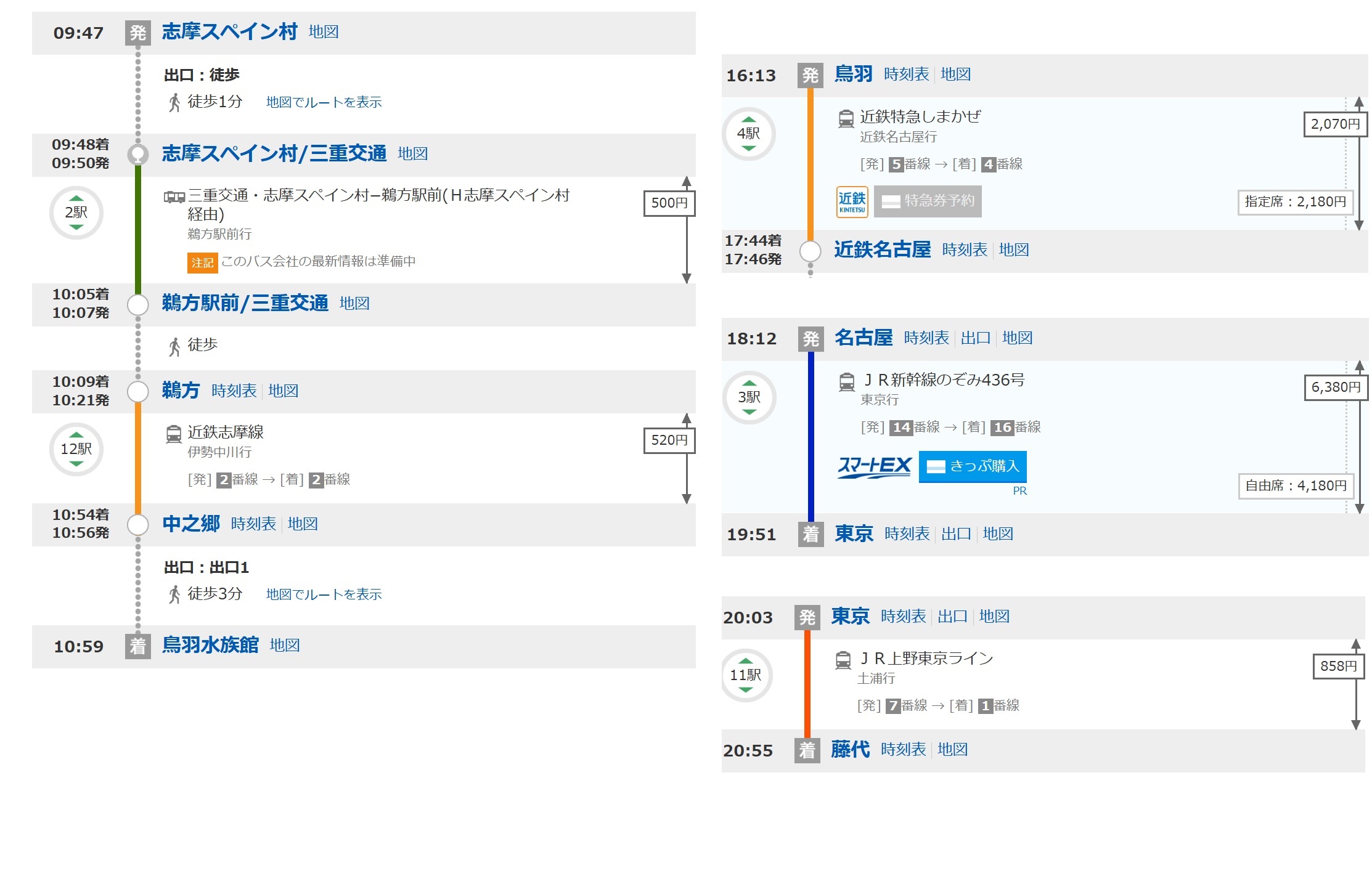This screenshot has width=1372, height=884.
Task: Open the 志摩スペイン村 departure station link
Action: [x=230, y=31]
